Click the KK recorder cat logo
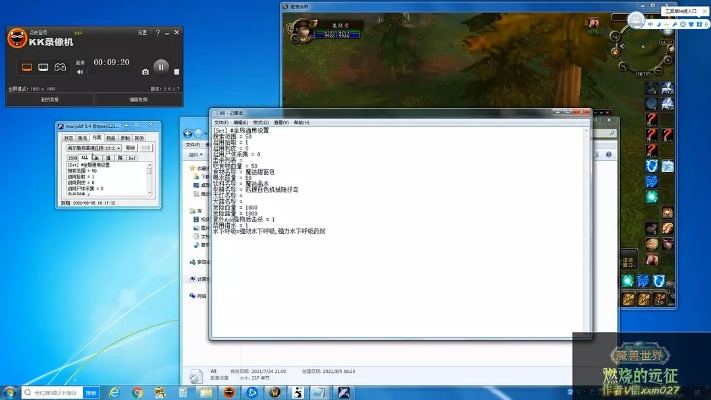The image size is (711, 400). 17,38
